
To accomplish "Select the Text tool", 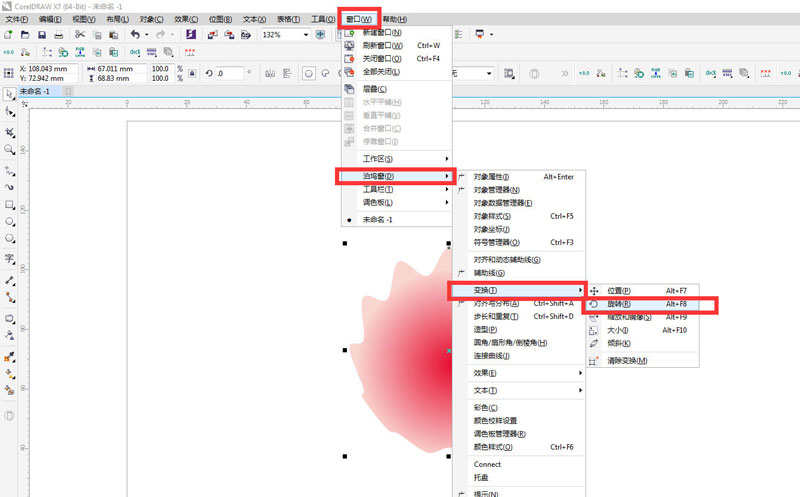I will [10, 258].
